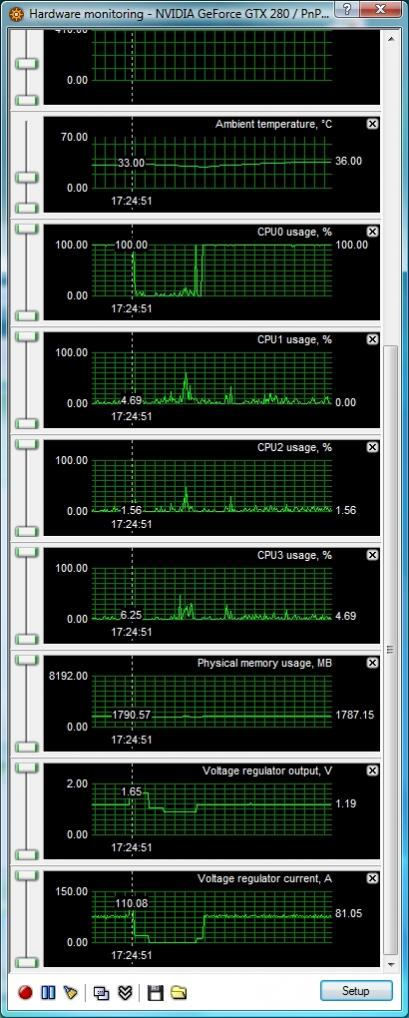Click the upper slider handle beside CPU0 usage
409x1018 pixels.
[27, 229]
